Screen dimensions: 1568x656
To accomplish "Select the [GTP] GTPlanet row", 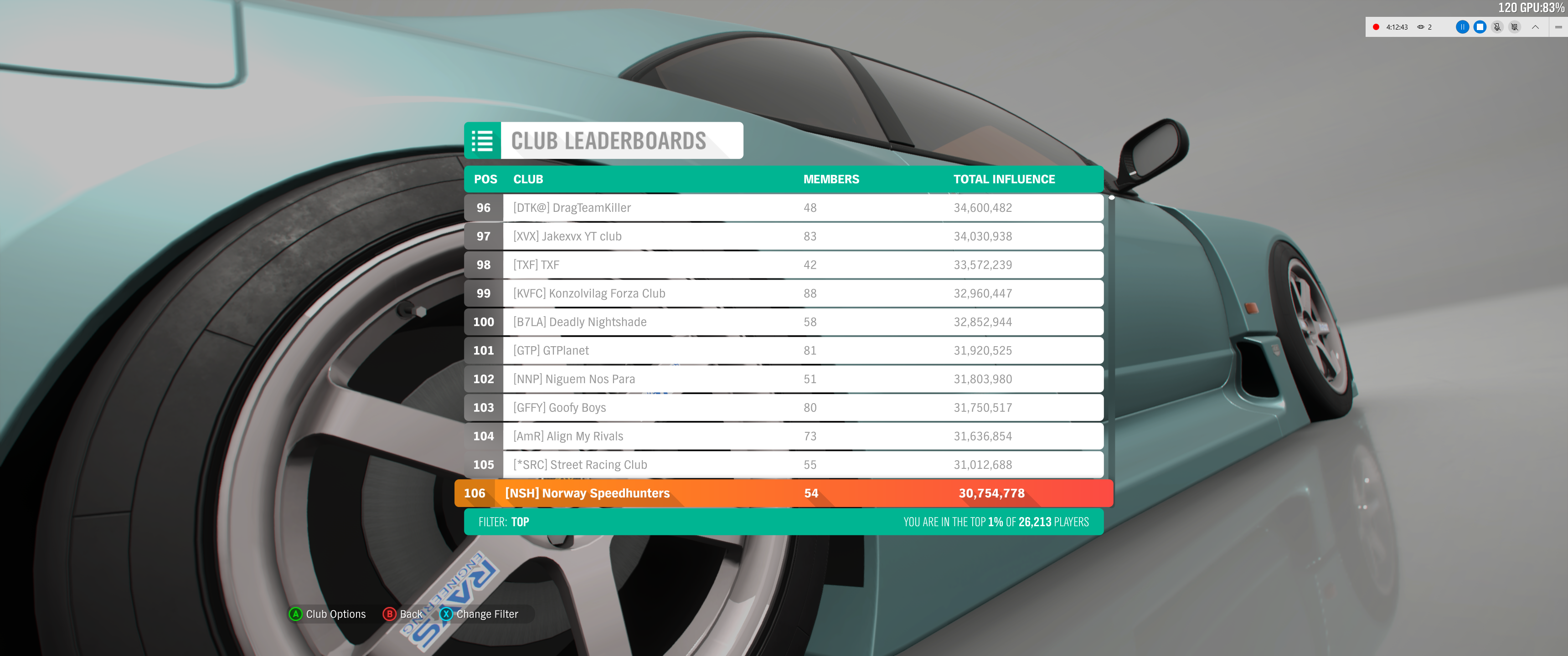I will coord(784,350).
